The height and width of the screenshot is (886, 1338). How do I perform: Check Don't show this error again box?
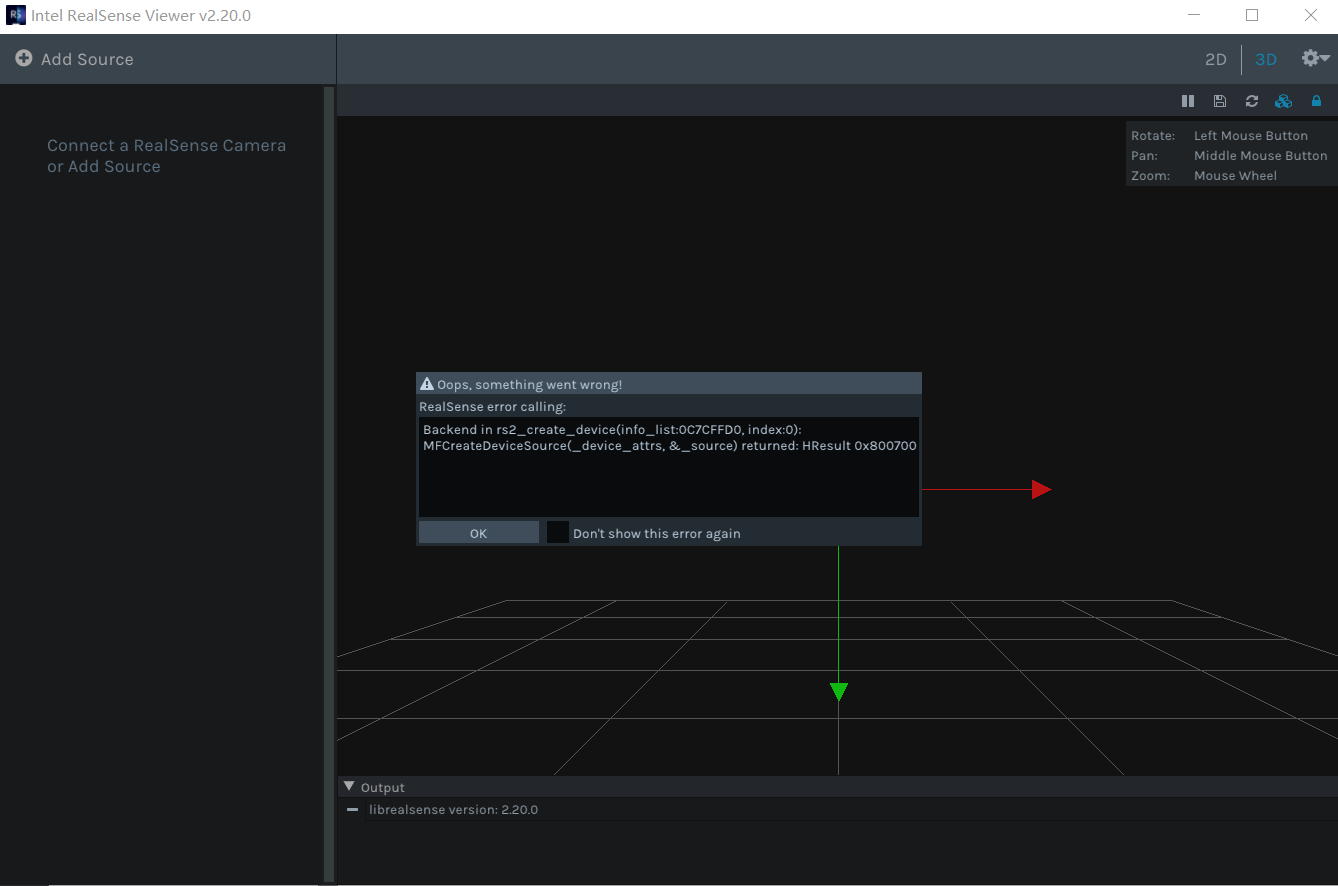[x=558, y=532]
